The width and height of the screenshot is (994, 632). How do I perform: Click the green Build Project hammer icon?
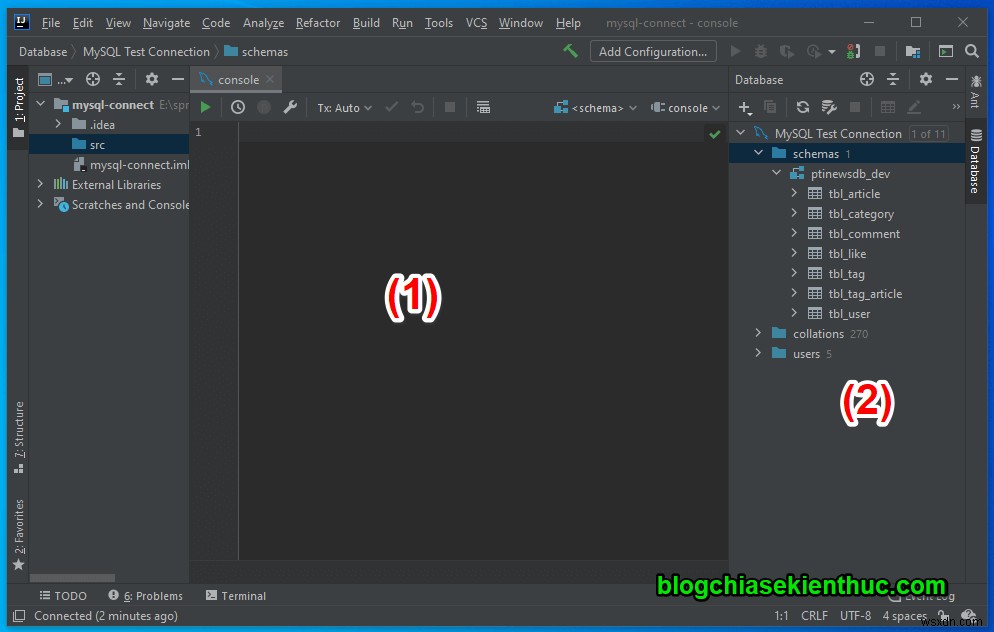pyautogui.click(x=570, y=51)
